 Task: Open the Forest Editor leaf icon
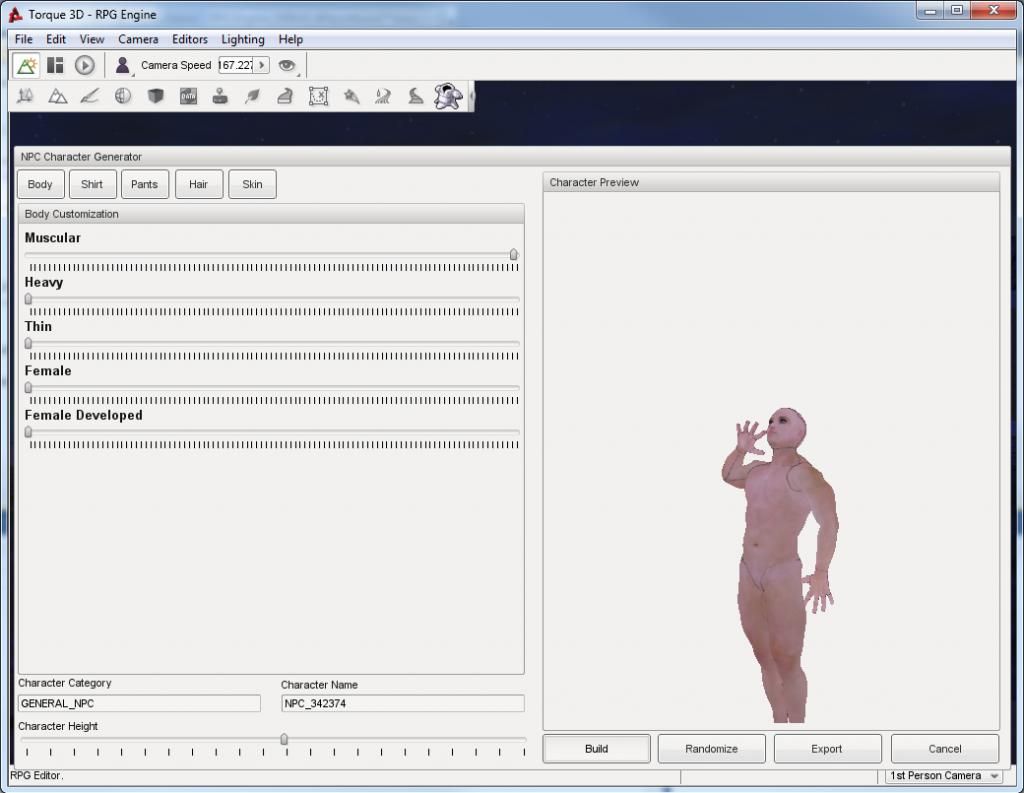[253, 96]
